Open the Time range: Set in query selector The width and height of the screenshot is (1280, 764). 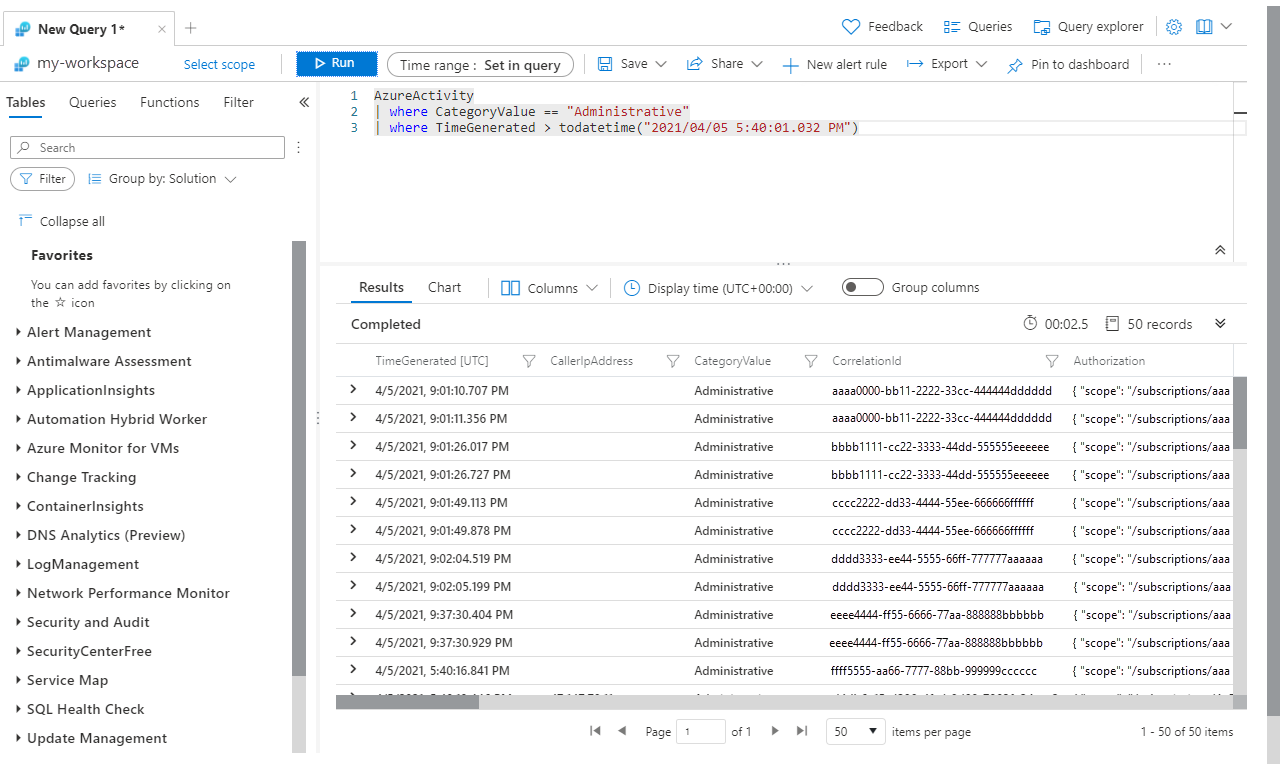click(x=481, y=65)
